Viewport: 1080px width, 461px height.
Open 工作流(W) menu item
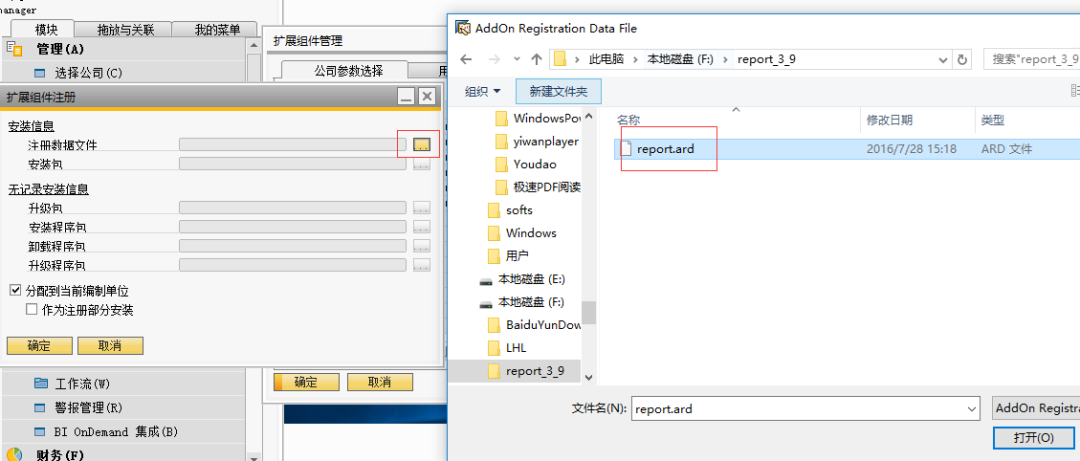coord(82,383)
